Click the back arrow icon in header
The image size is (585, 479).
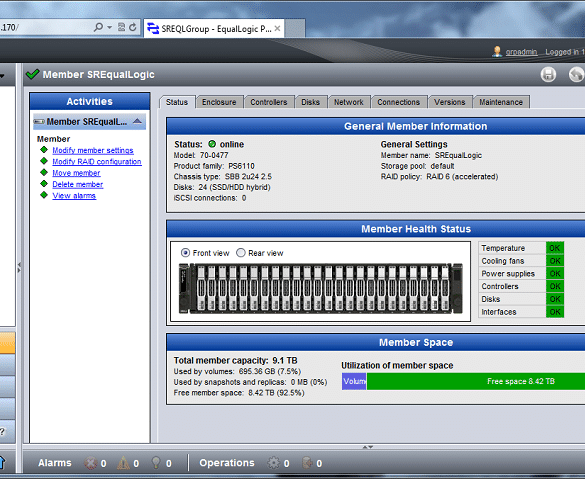click(576, 75)
